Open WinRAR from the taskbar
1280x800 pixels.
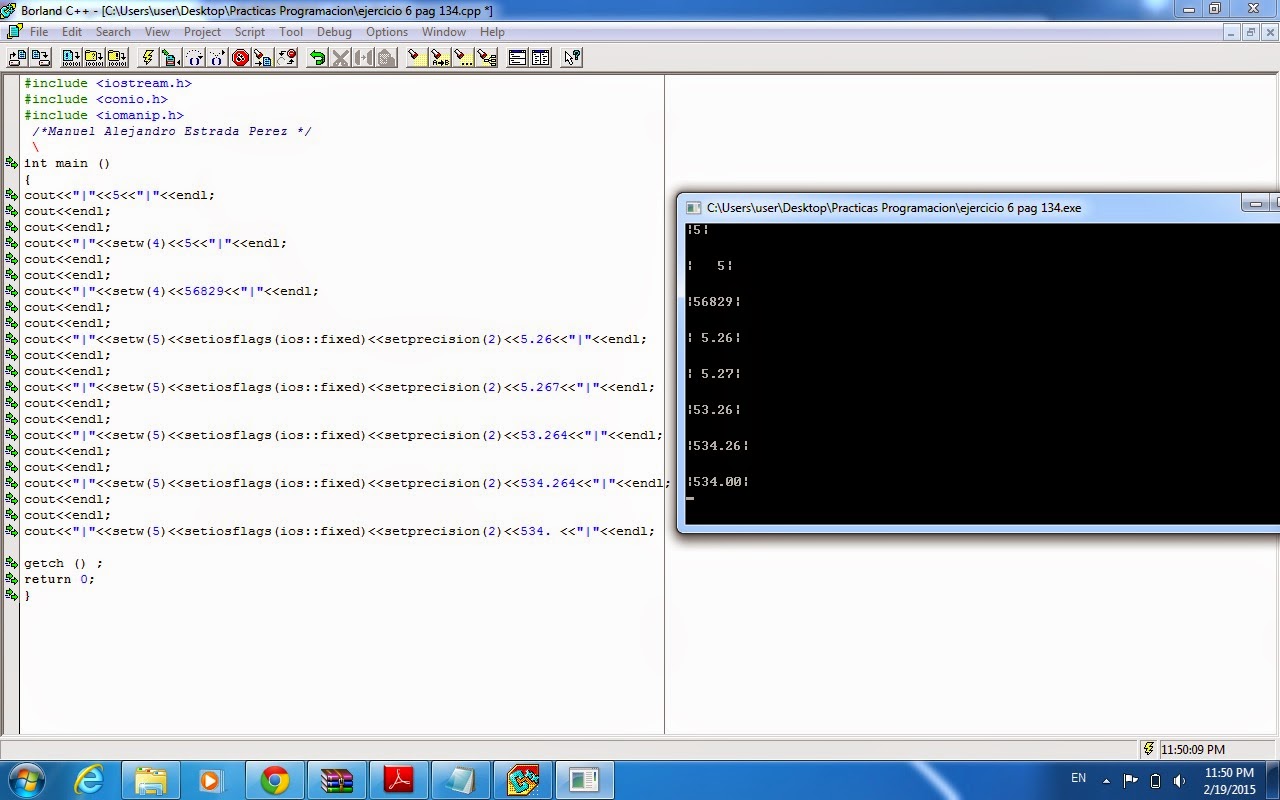coord(337,778)
